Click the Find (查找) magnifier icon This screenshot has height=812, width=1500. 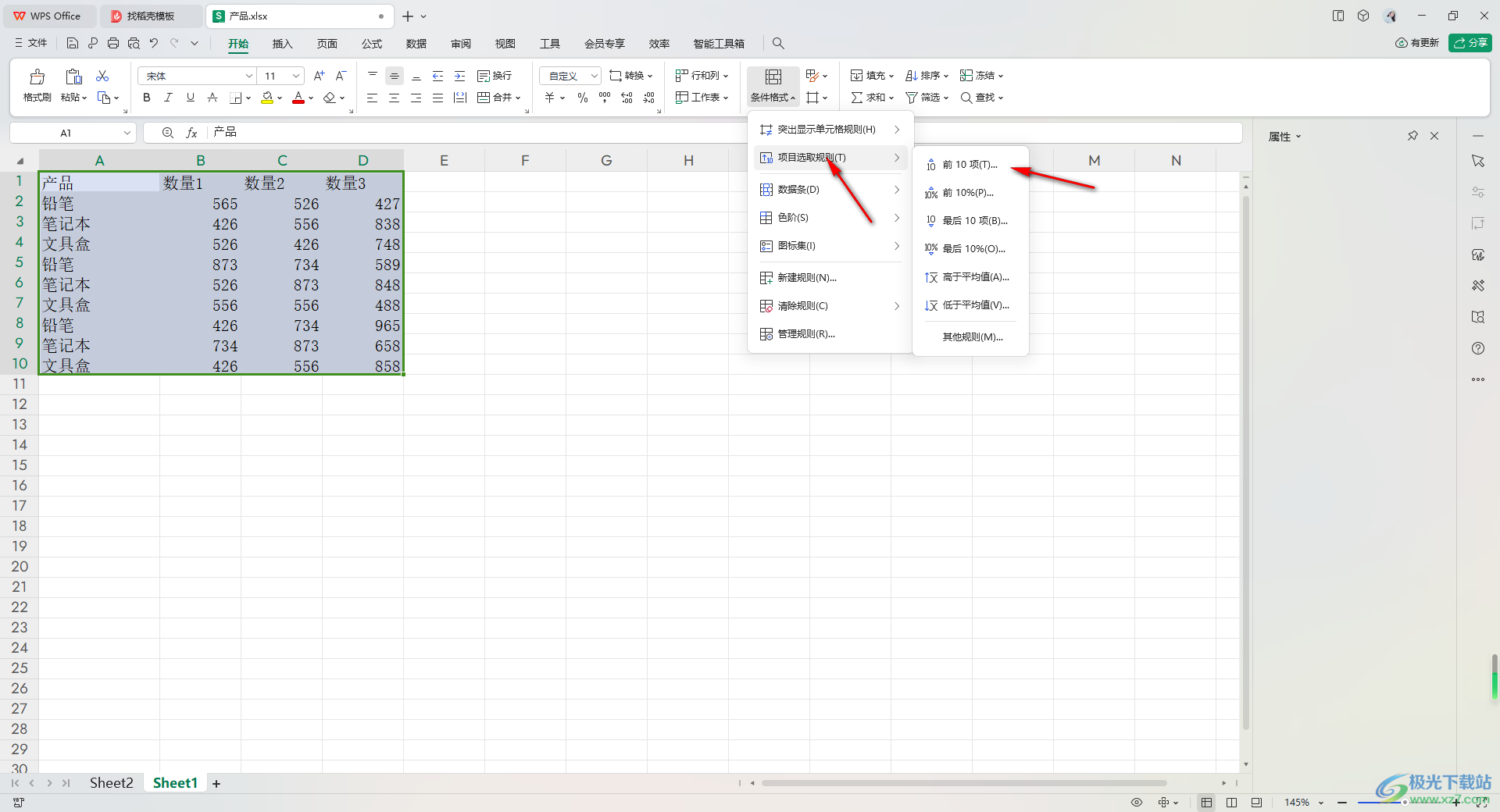[966, 98]
